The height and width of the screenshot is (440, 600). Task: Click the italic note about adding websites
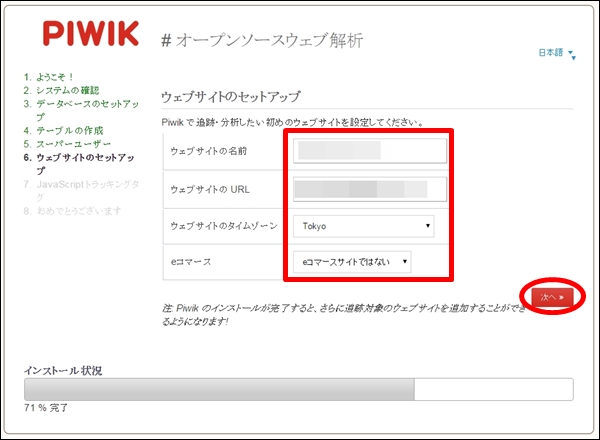pyautogui.click(x=344, y=315)
